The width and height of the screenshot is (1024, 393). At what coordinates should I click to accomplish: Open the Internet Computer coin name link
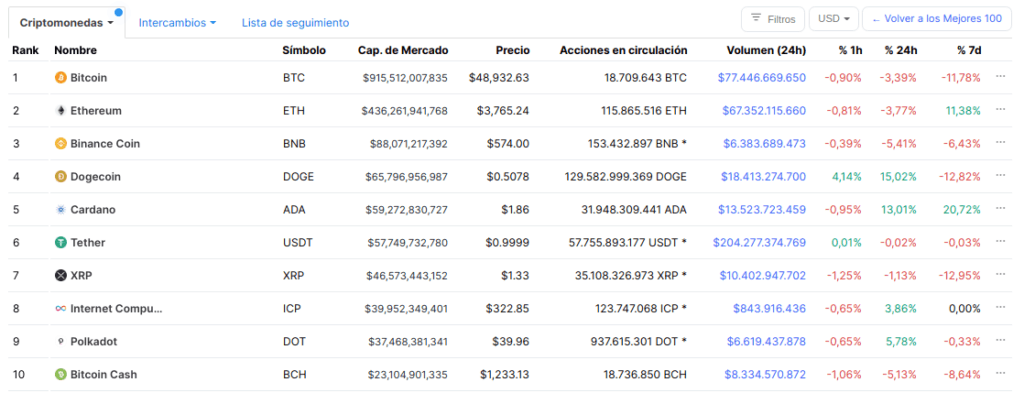click(116, 309)
